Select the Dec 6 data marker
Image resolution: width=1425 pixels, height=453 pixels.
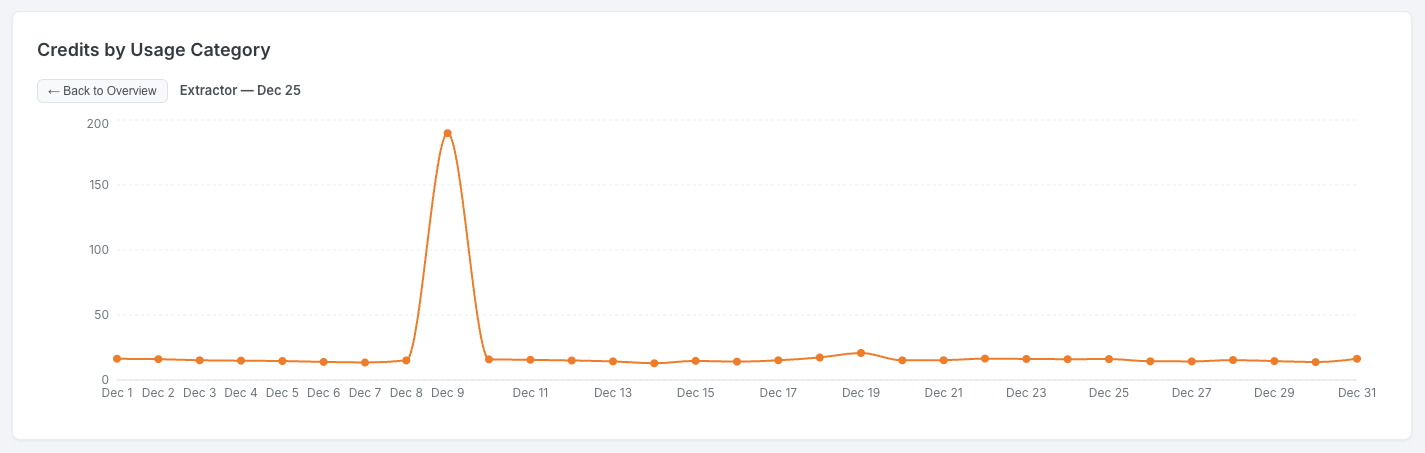[324, 362]
